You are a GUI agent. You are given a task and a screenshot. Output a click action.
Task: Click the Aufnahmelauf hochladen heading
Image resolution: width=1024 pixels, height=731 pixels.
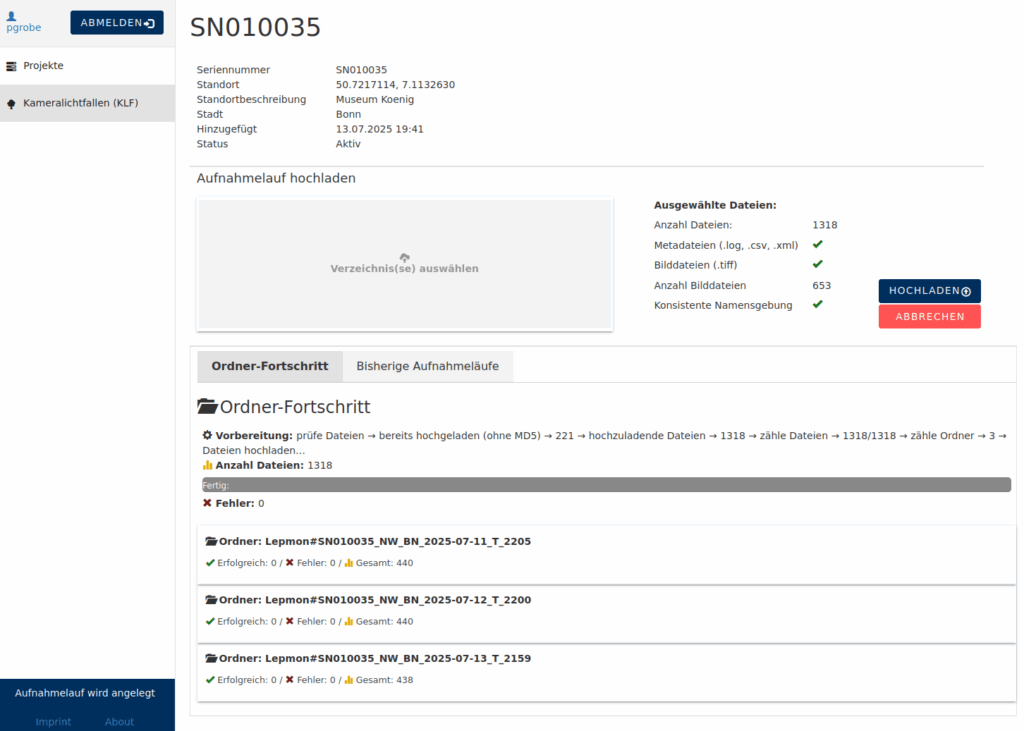[x=276, y=178]
